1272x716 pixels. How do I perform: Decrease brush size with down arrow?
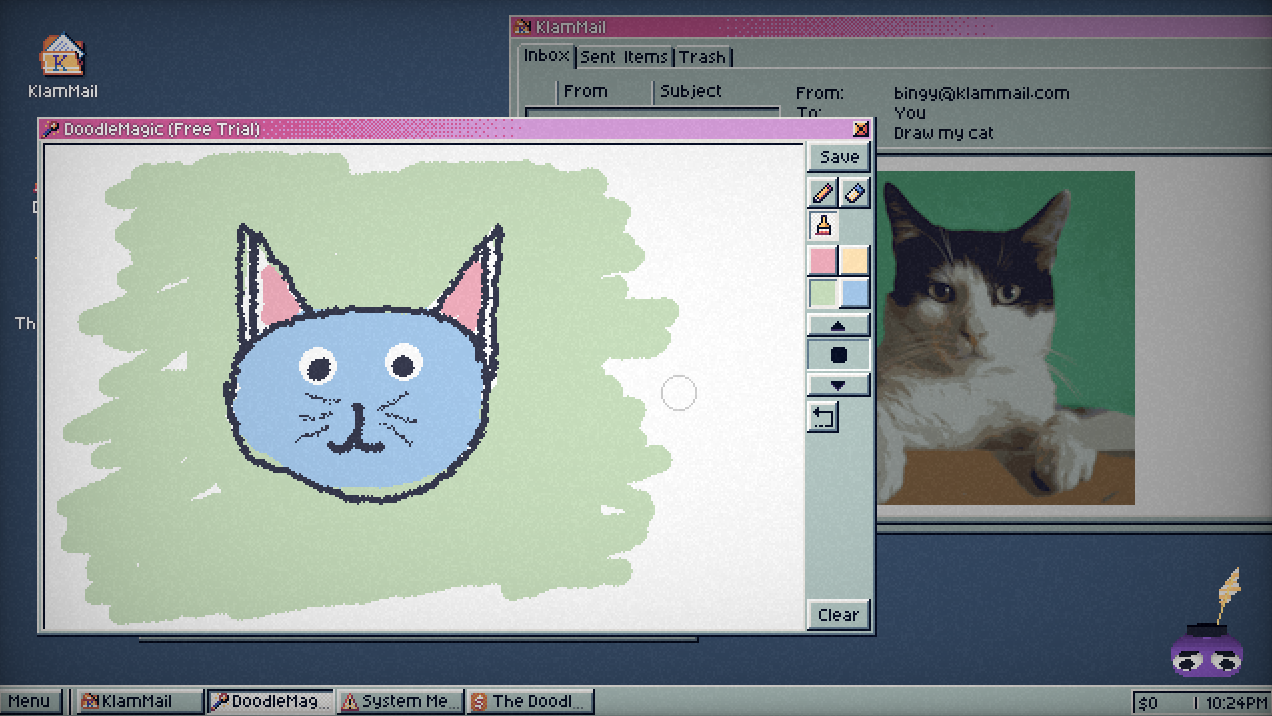(x=839, y=385)
